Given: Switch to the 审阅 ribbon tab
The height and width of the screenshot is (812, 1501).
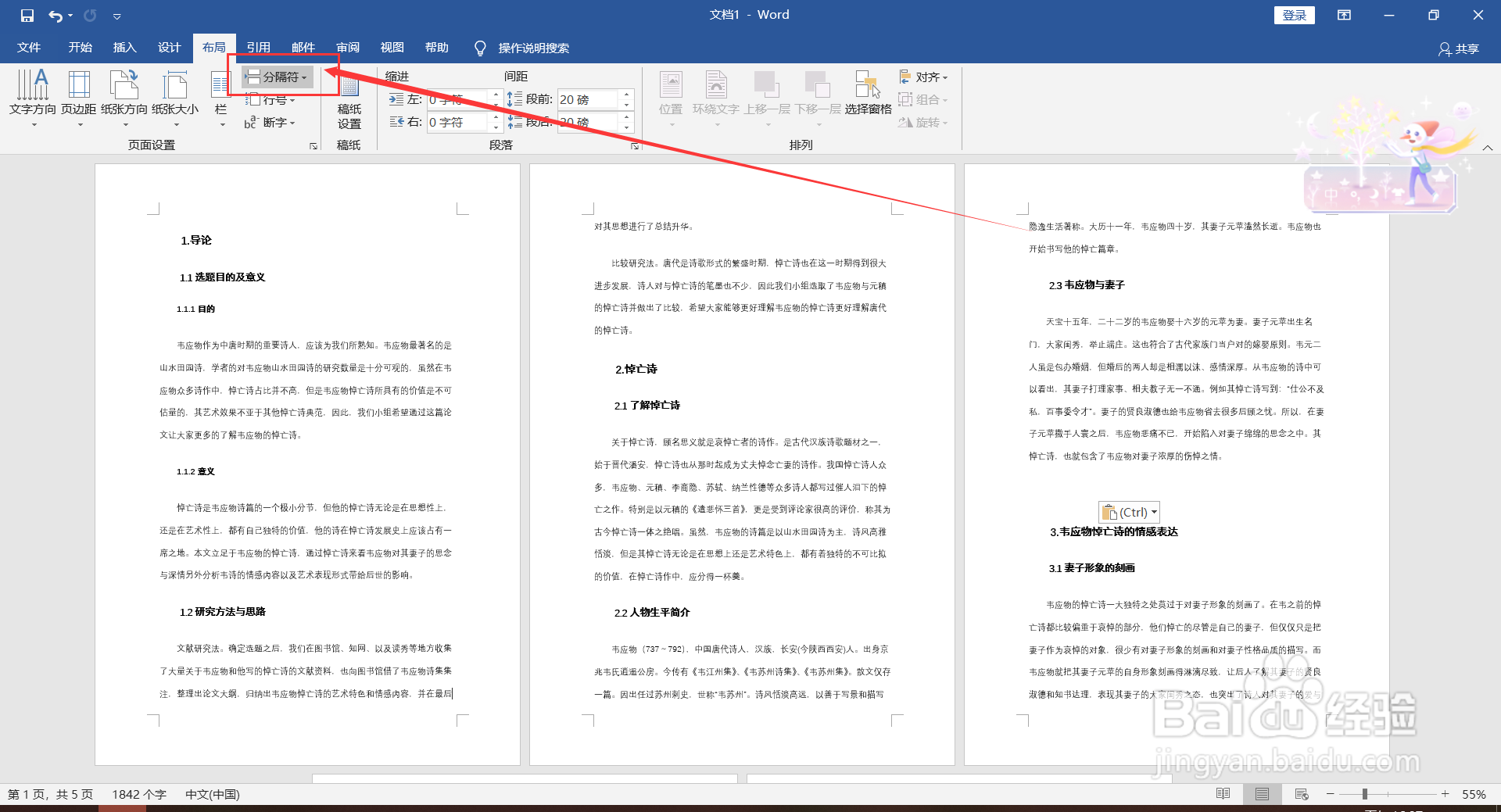Looking at the screenshot, I should (x=348, y=48).
